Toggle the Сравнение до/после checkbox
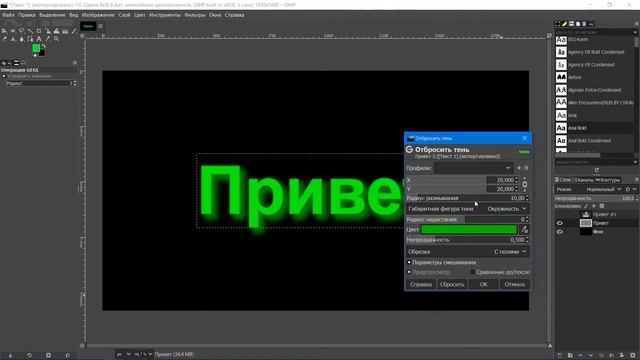Screen dimensions: 640x360 (473, 272)
